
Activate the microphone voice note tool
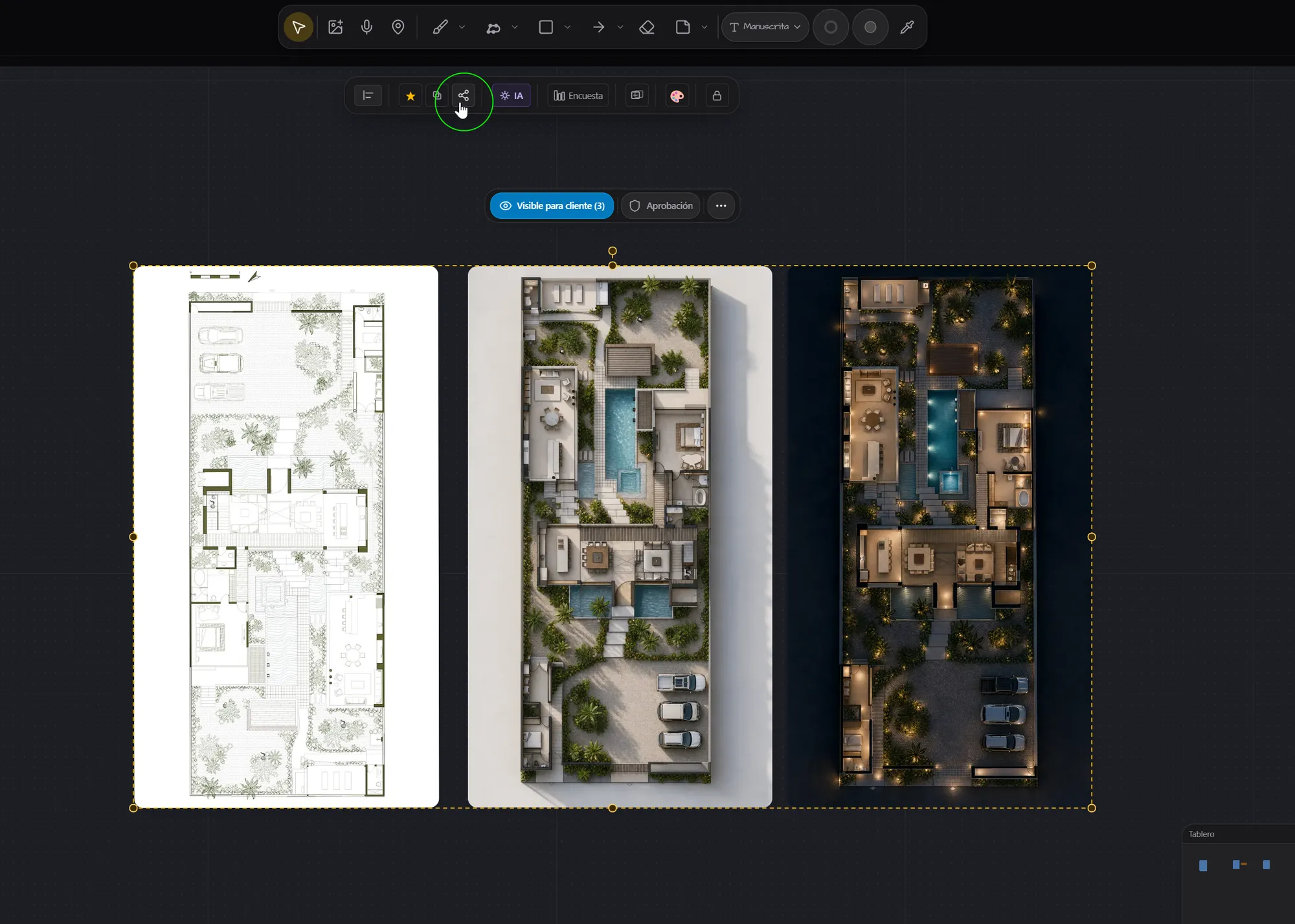(366, 27)
